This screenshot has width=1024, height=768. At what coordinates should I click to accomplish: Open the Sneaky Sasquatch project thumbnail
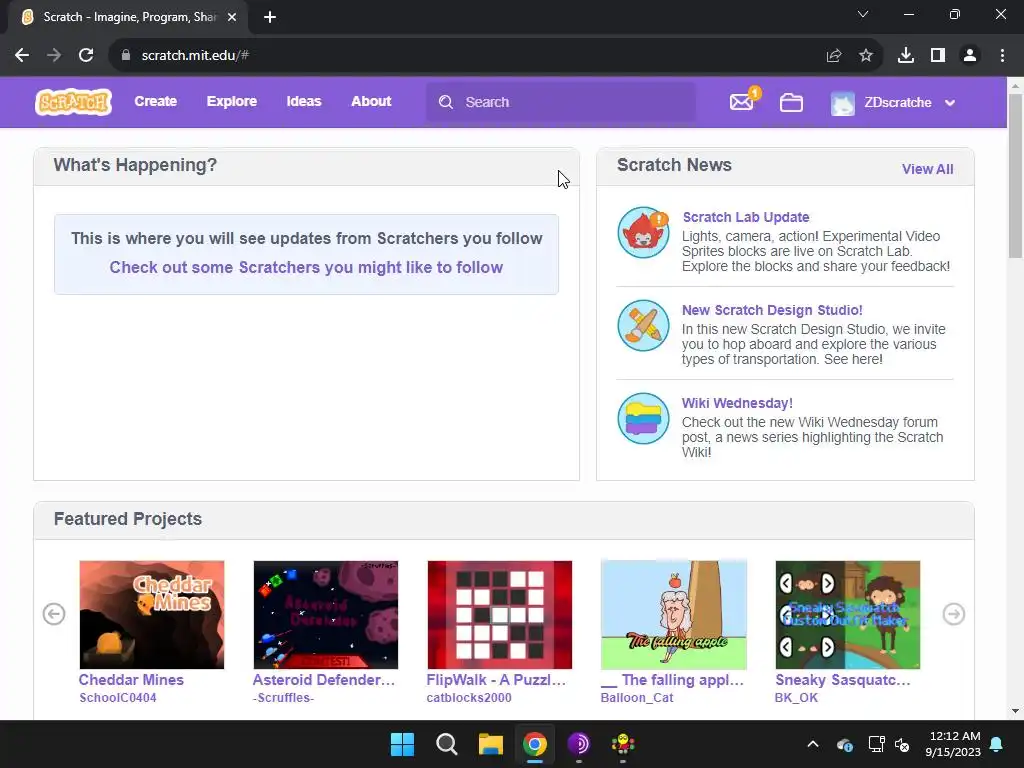848,615
